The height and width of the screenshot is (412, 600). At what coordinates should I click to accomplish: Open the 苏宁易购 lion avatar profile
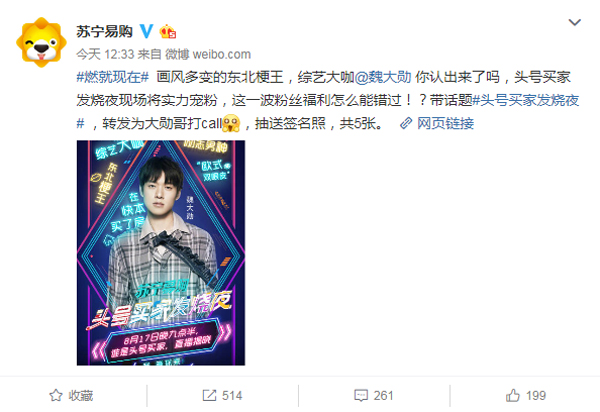(x=41, y=42)
